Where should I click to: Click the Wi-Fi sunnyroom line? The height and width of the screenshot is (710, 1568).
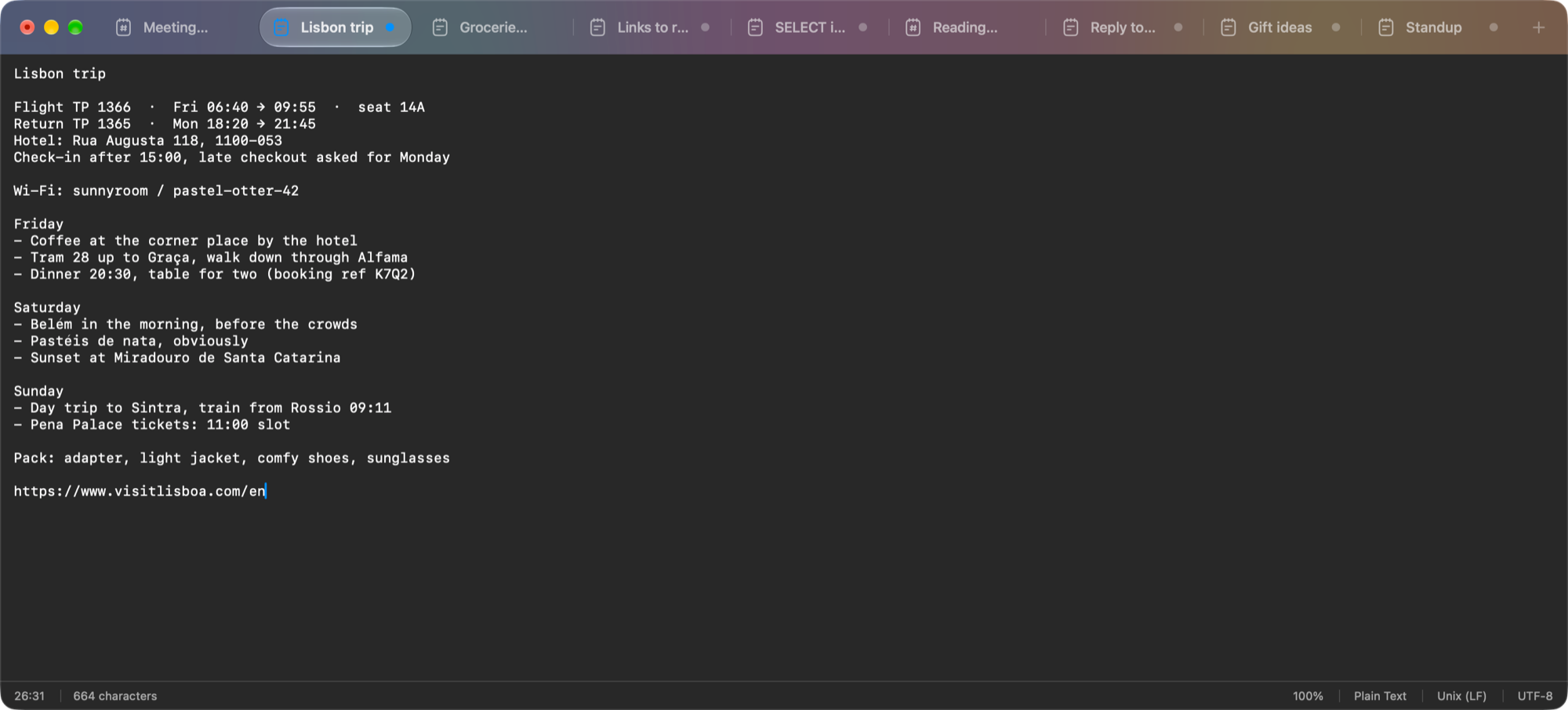(156, 190)
